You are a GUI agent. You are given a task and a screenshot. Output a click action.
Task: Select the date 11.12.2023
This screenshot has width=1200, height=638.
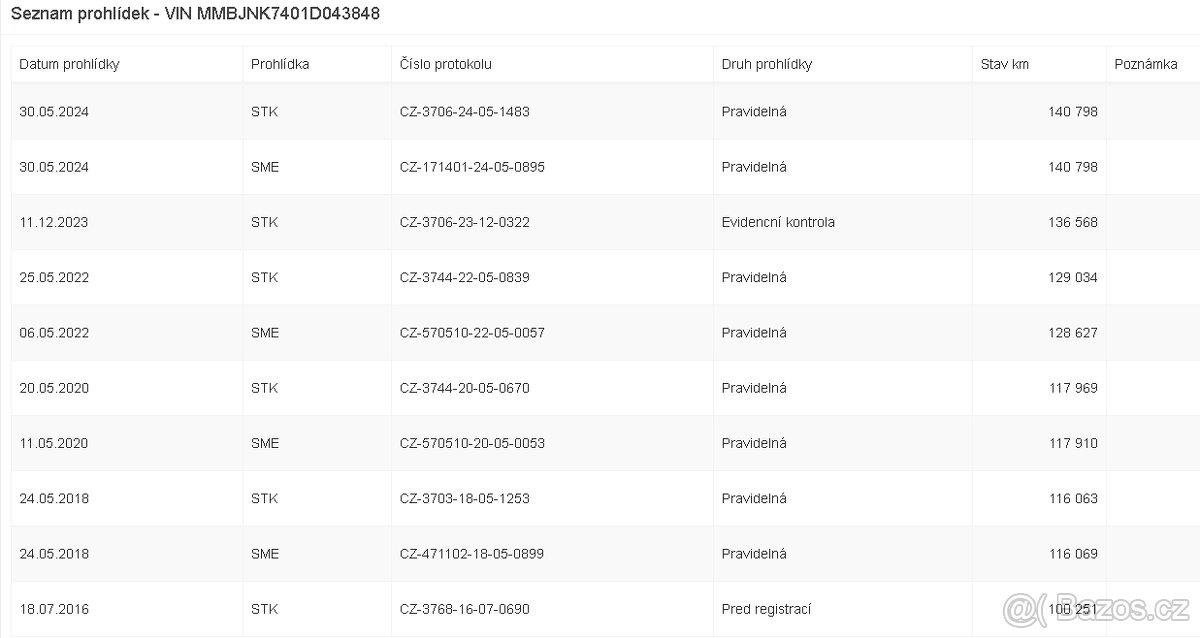[x=54, y=222]
